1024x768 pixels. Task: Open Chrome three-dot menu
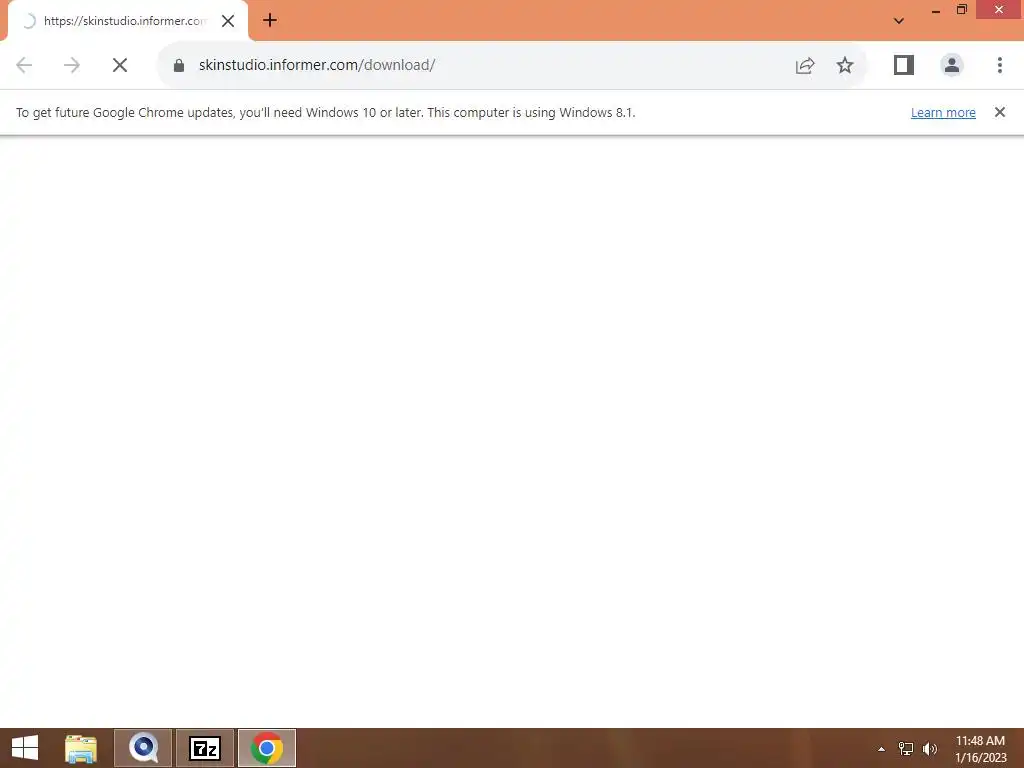point(1000,65)
